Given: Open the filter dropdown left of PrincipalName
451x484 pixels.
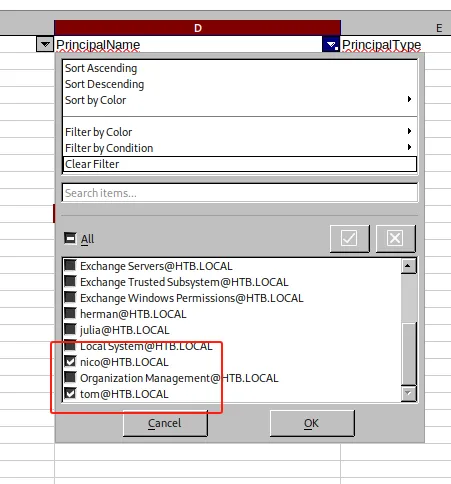Looking at the screenshot, I should 45,44.
